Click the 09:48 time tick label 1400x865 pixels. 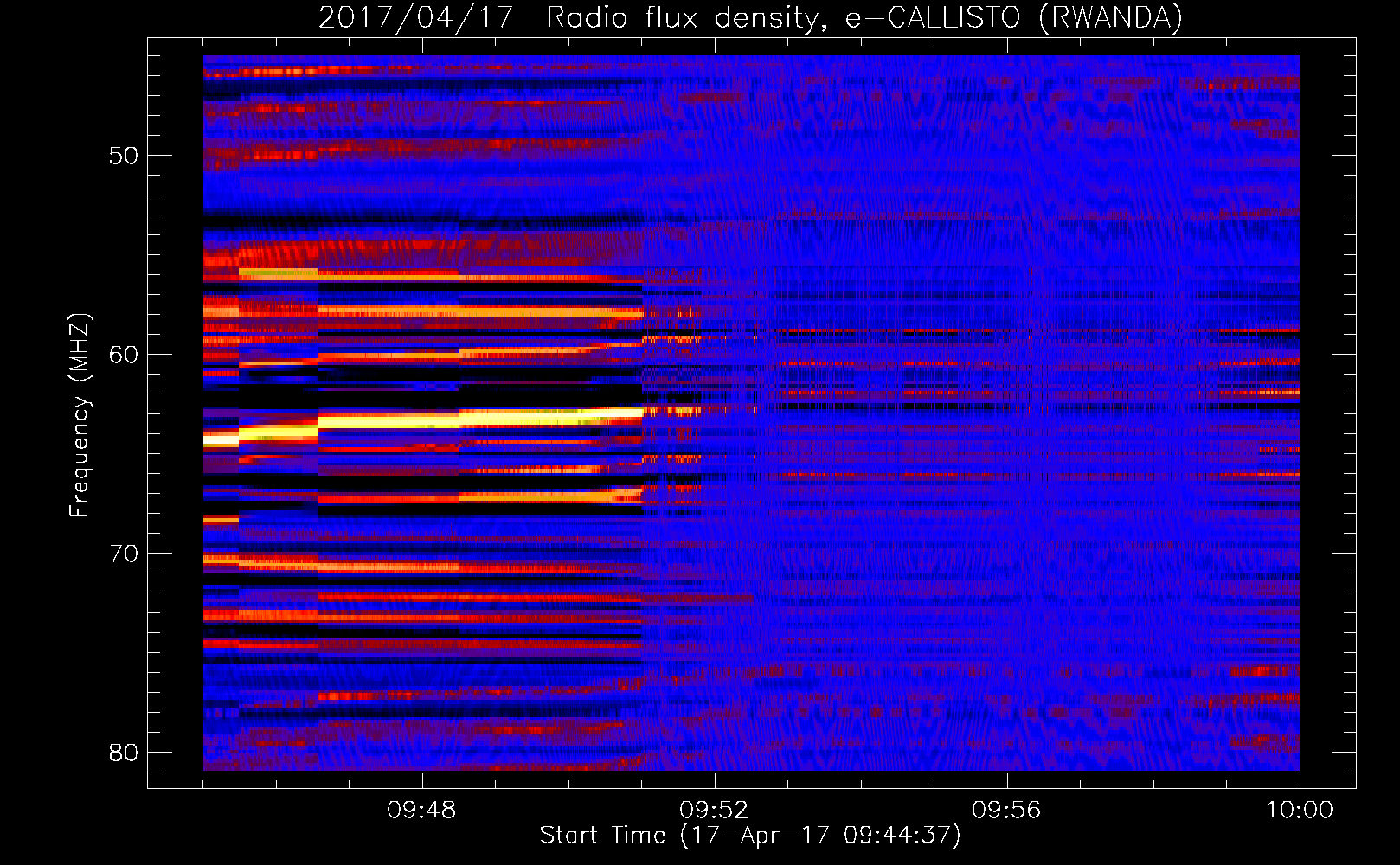point(421,811)
